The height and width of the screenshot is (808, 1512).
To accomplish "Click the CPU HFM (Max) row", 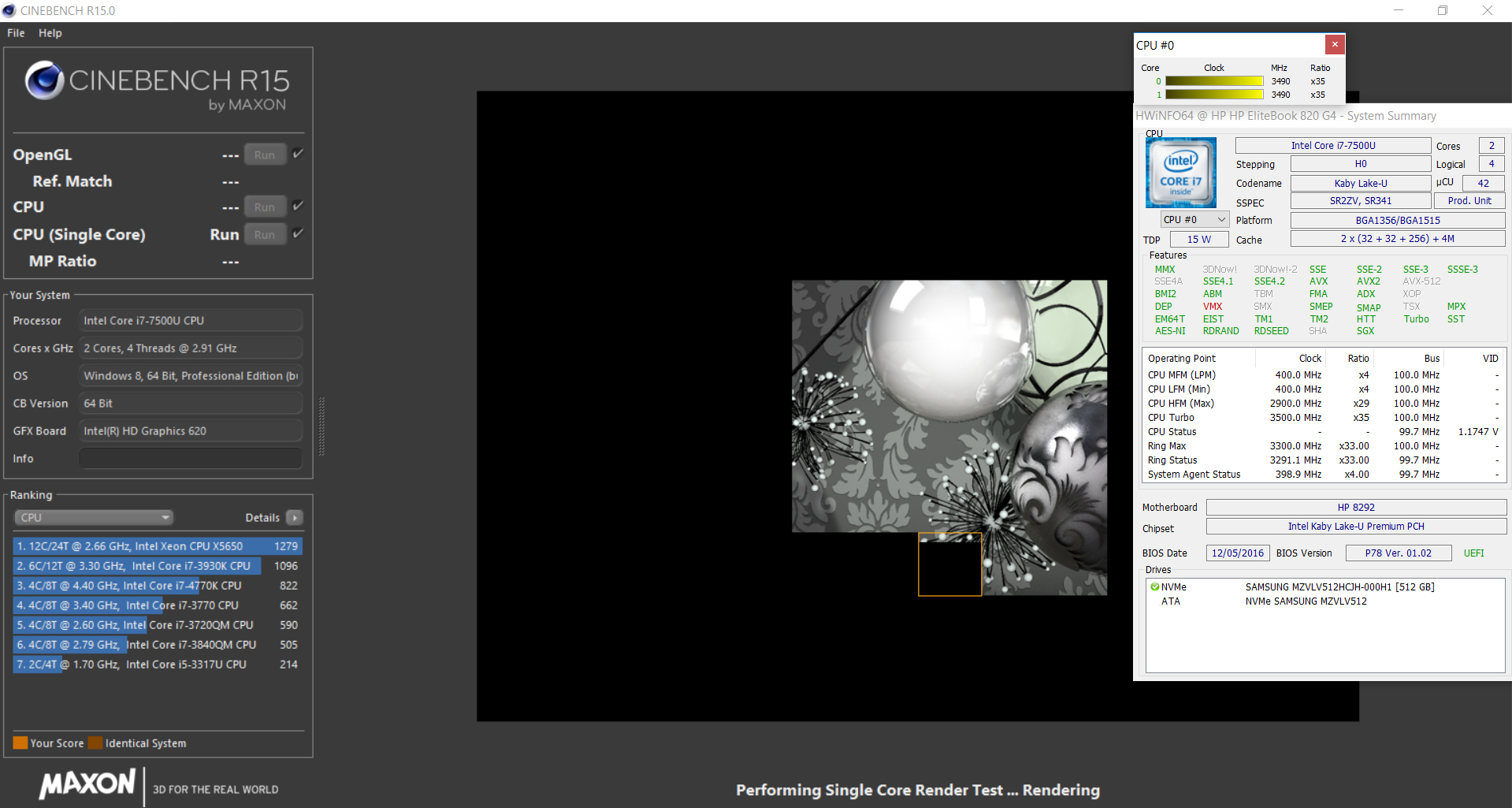I will (1324, 404).
